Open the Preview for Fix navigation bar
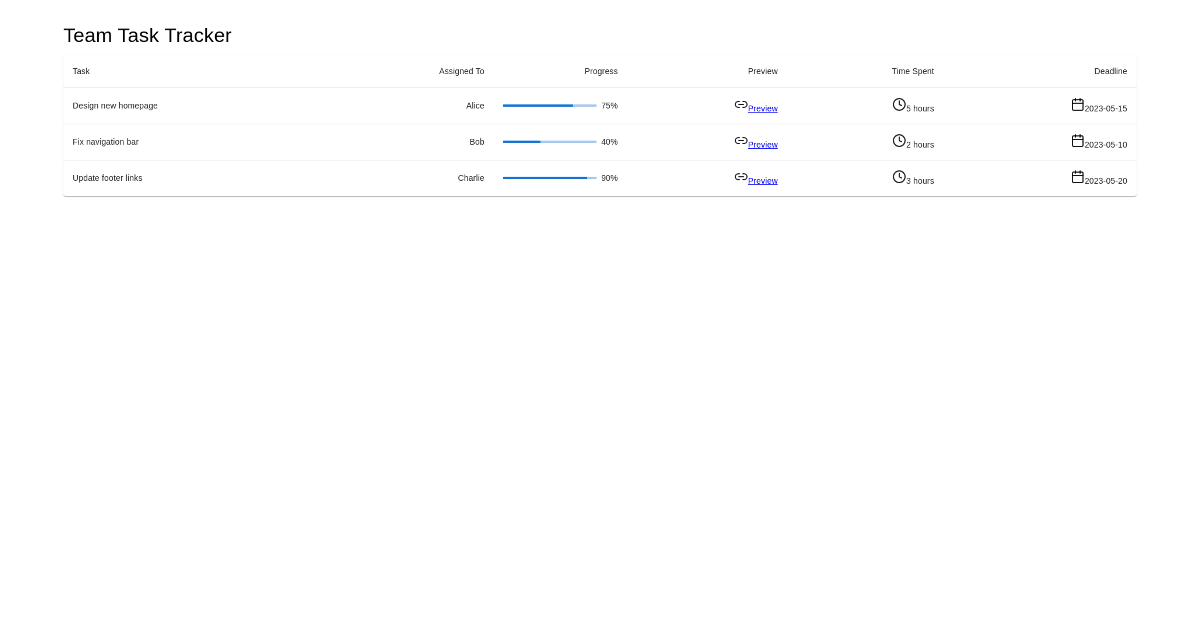This screenshot has width=1200, height=630. 762,144
